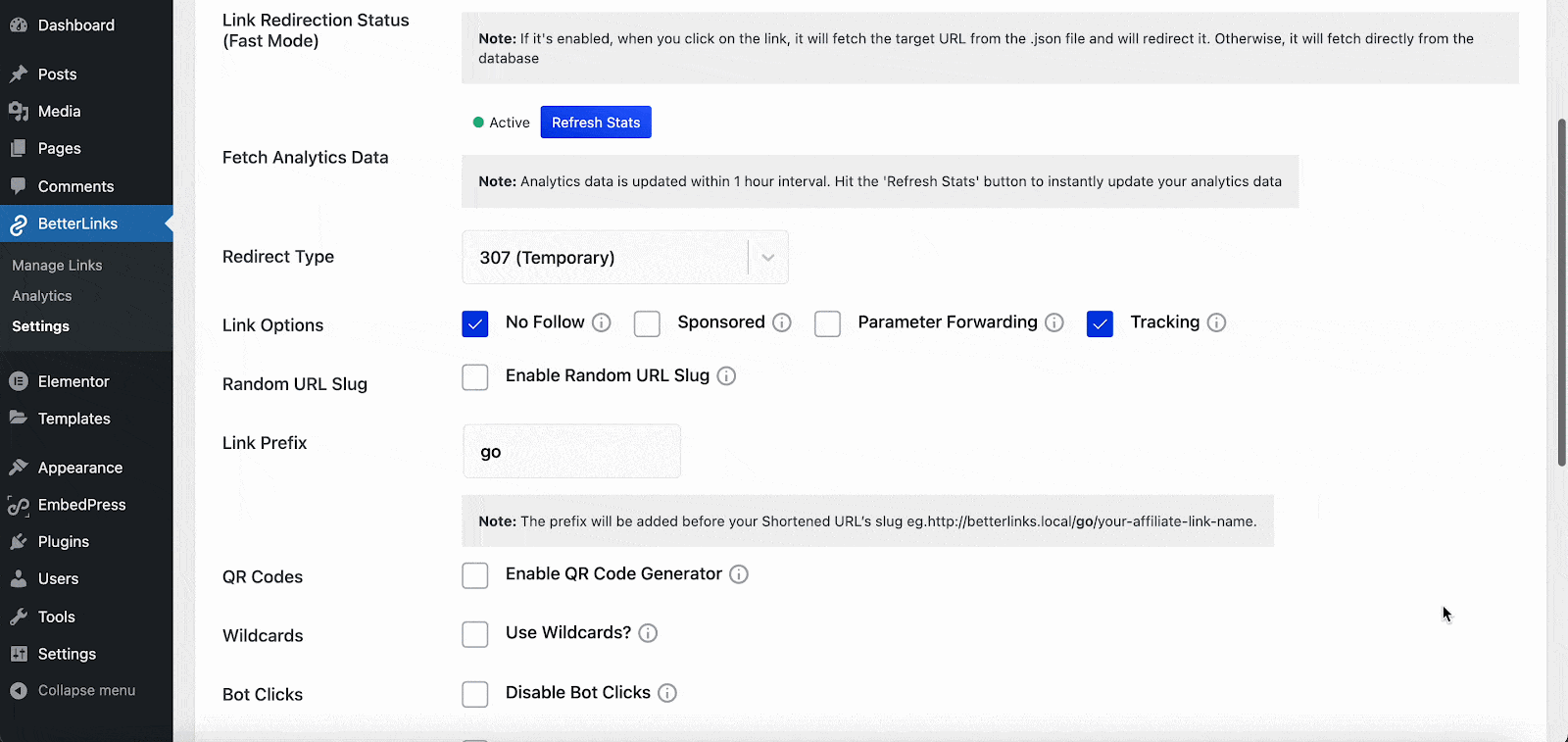
Task: Select BetterLinks Settings submenu item
Action: coord(41,326)
